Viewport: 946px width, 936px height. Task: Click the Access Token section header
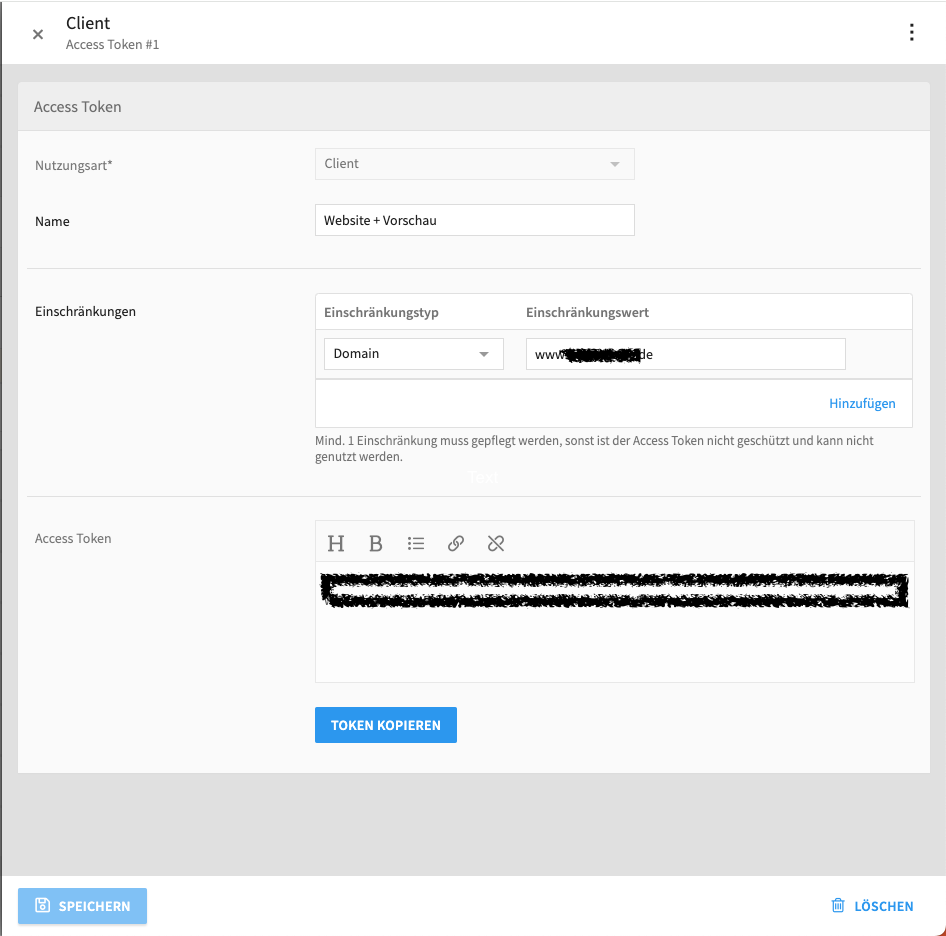click(78, 106)
